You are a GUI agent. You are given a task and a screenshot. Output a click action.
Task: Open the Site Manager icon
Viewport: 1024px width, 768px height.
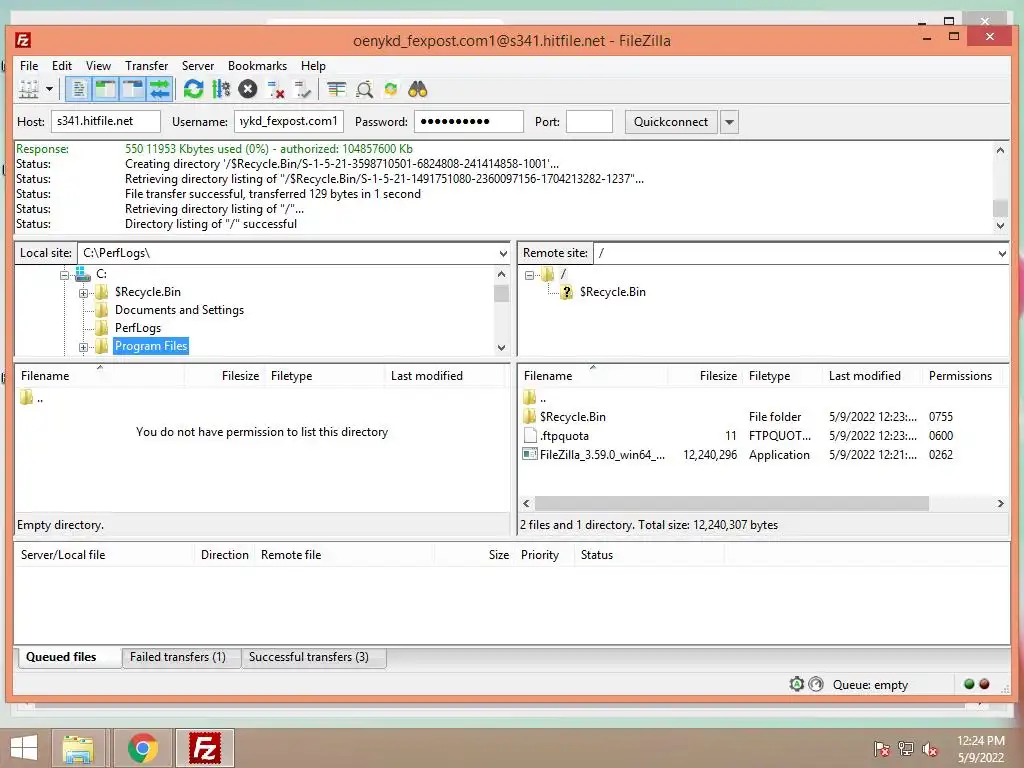pyautogui.click(x=29, y=89)
